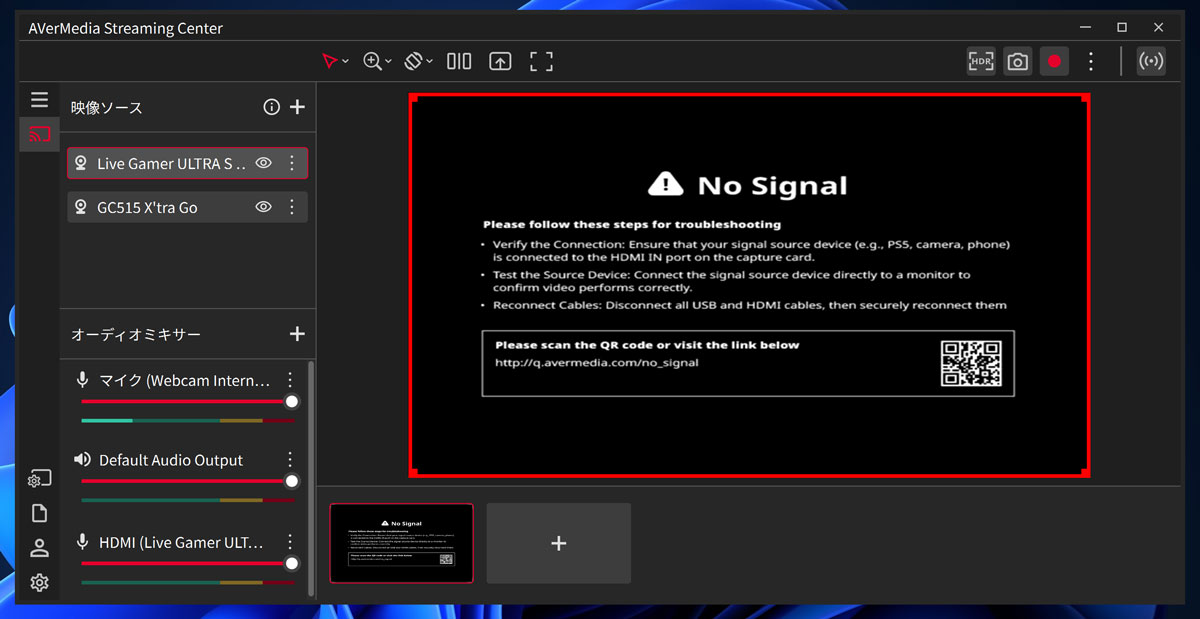Toggle visibility of GC515 X'tra Go
Image resolution: width=1200 pixels, height=619 pixels.
click(264, 207)
